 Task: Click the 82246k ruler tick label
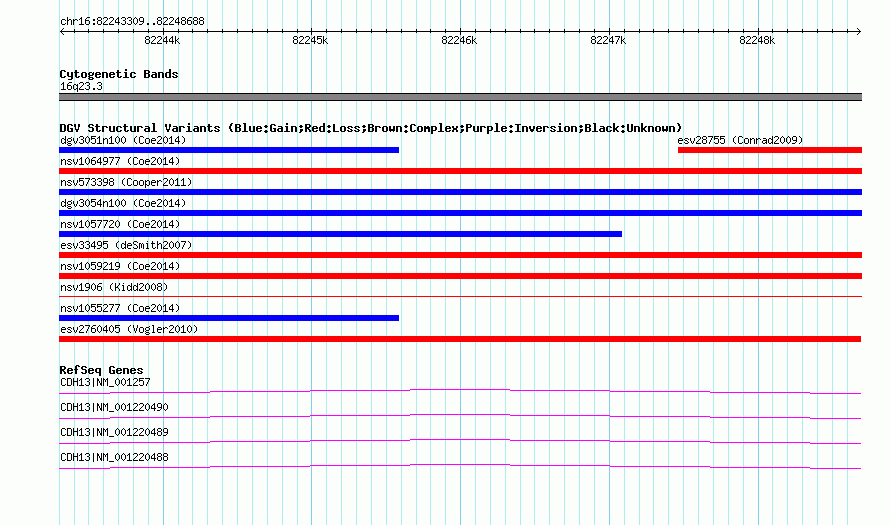tap(459, 40)
